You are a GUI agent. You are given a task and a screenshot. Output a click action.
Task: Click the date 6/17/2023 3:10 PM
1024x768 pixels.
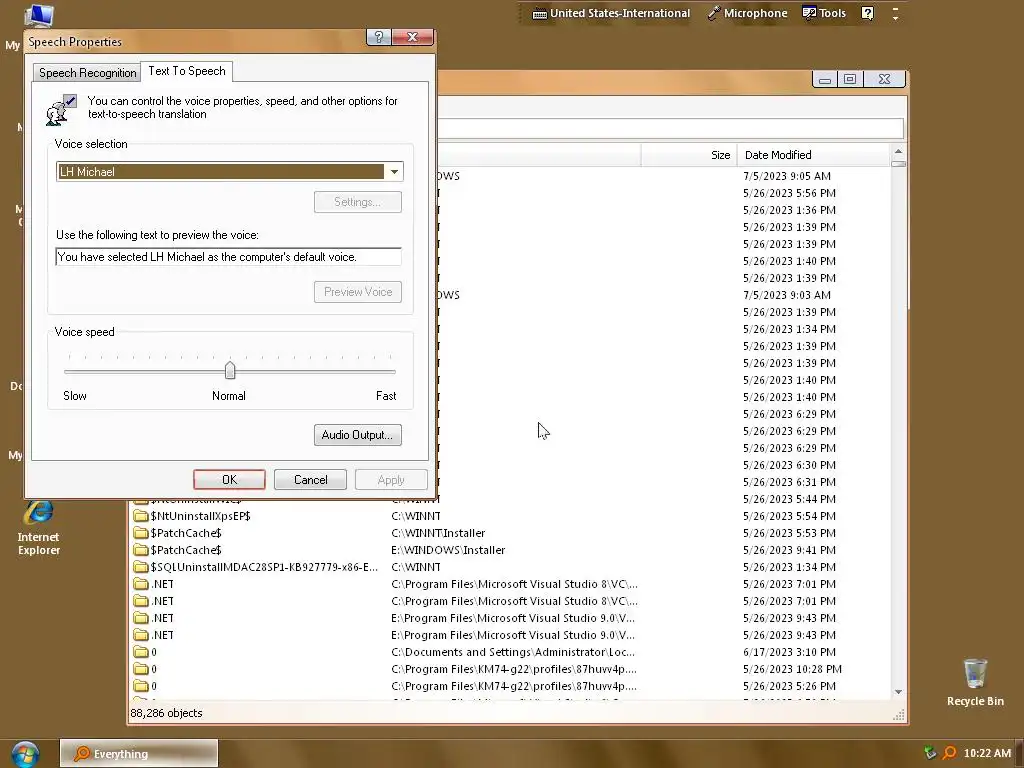click(789, 652)
